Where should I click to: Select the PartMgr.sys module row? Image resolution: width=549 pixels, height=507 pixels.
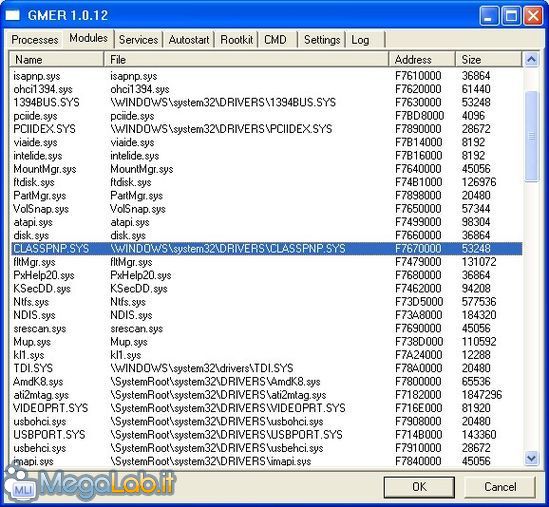pos(267,196)
